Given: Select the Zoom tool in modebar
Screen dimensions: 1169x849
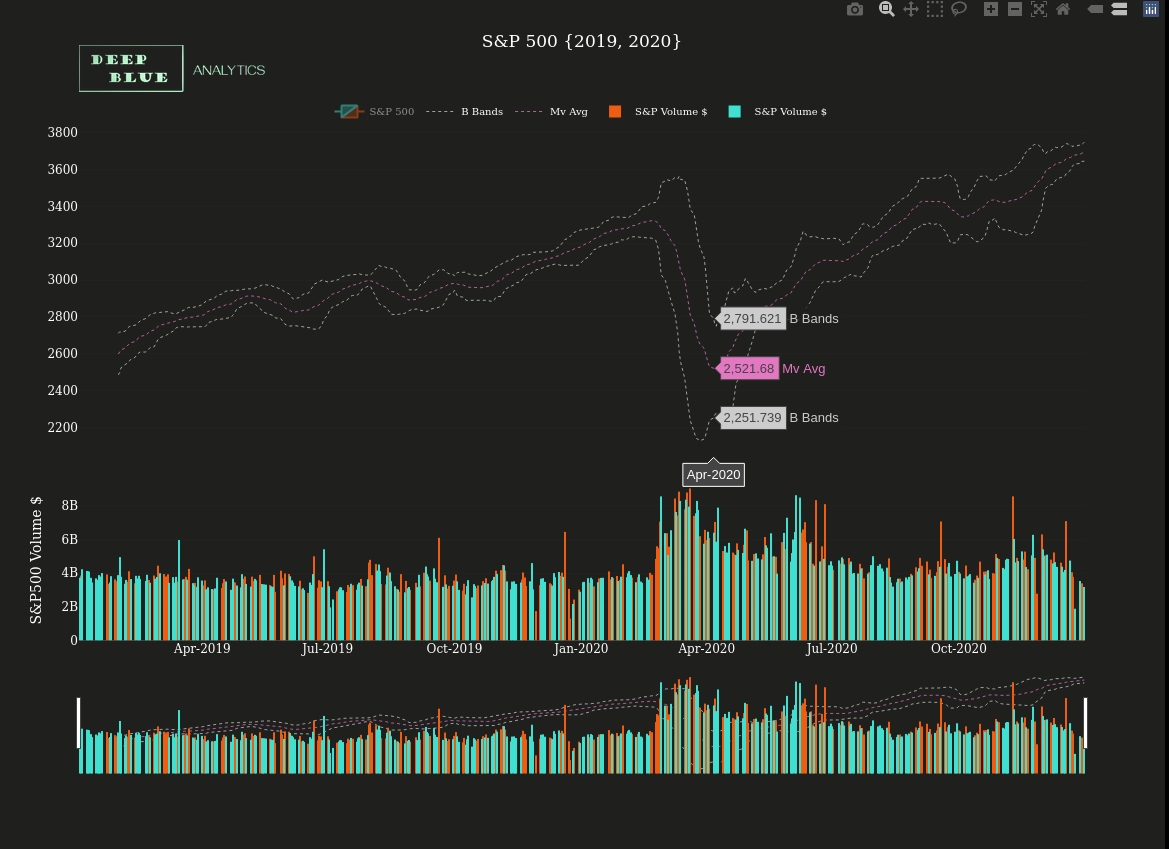Looking at the screenshot, I should [x=886, y=9].
